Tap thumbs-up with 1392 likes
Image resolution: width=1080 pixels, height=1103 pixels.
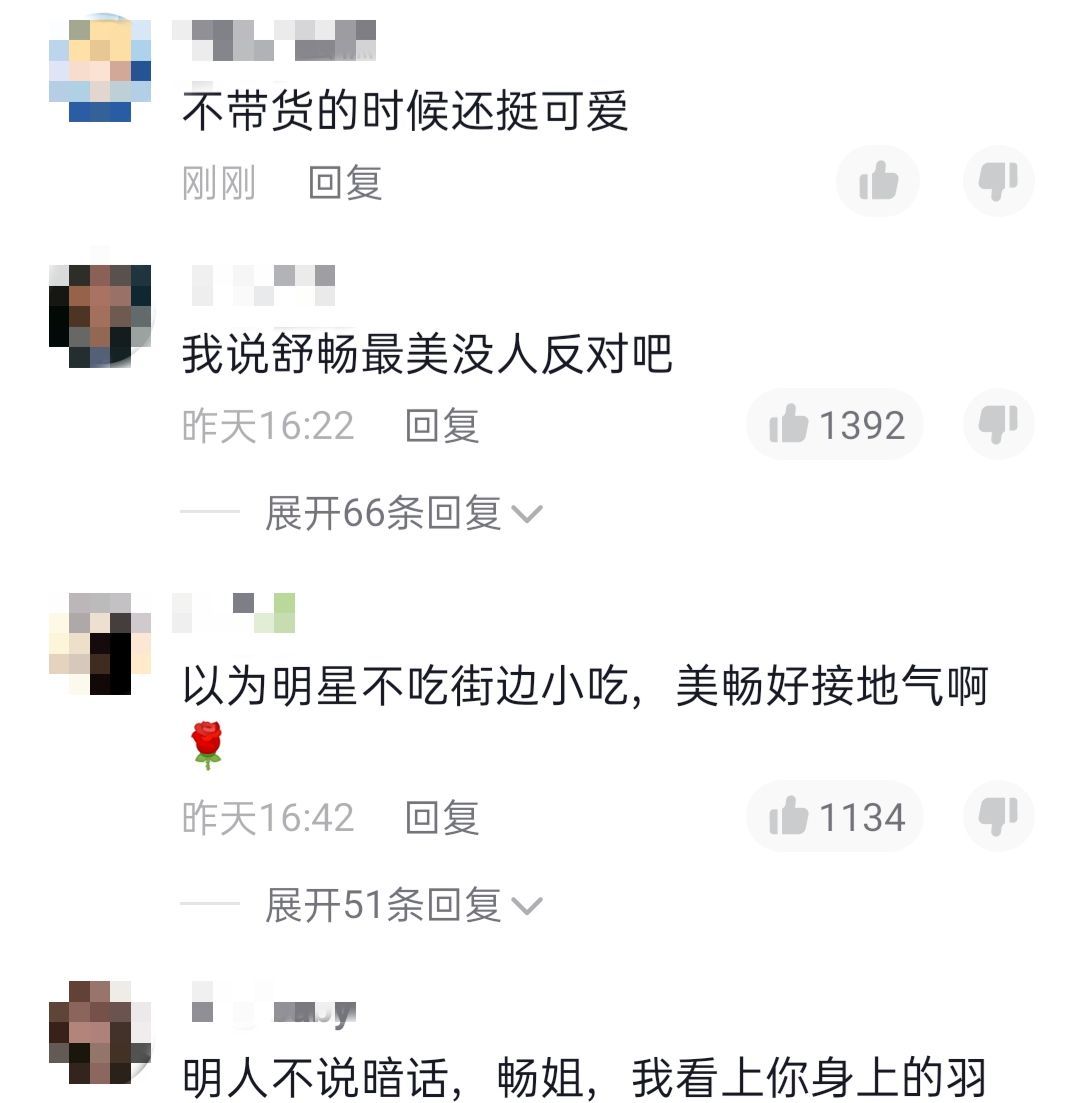[835, 424]
